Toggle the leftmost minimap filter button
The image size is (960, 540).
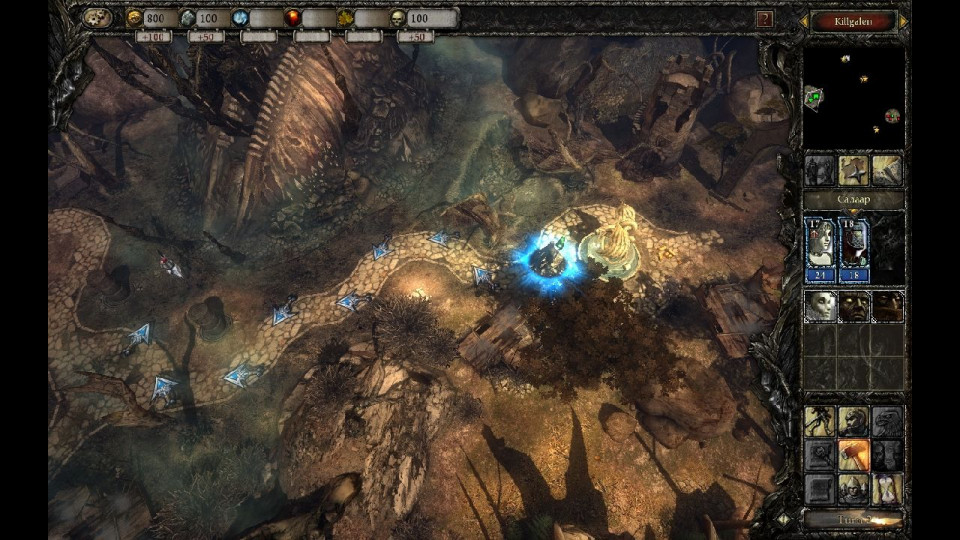click(x=820, y=170)
